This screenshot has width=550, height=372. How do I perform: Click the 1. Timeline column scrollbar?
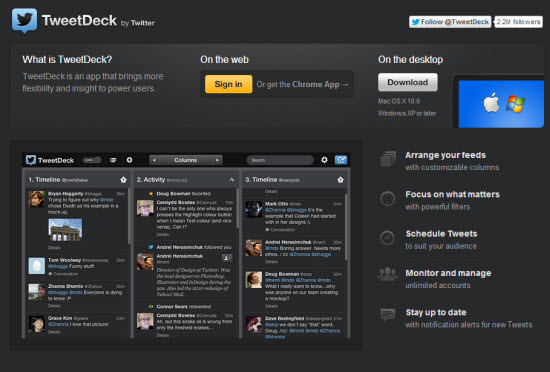click(x=129, y=216)
